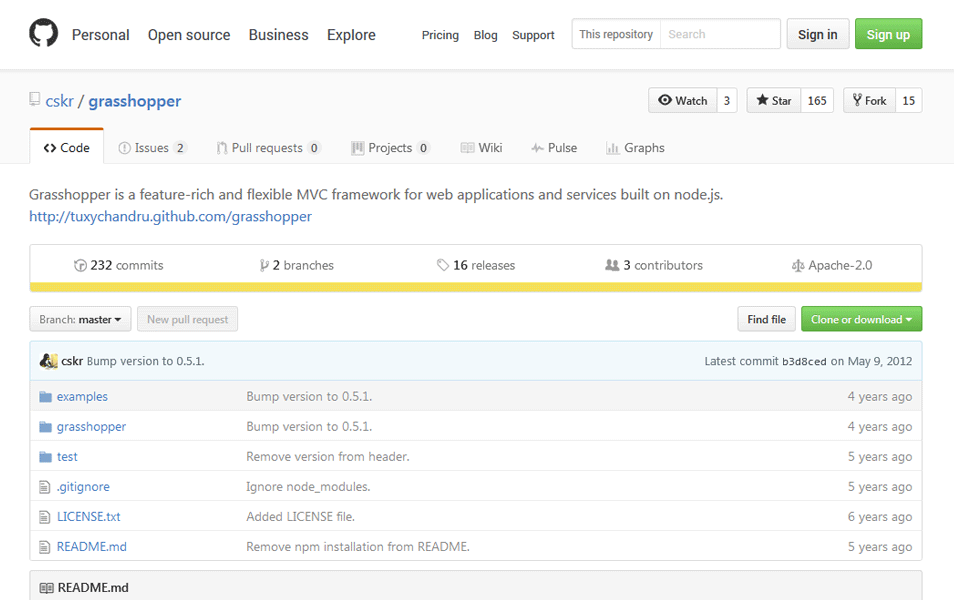Screen dimensions: 954x600
Task: Open the LICENSE.txt file link
Action: [x=88, y=517]
